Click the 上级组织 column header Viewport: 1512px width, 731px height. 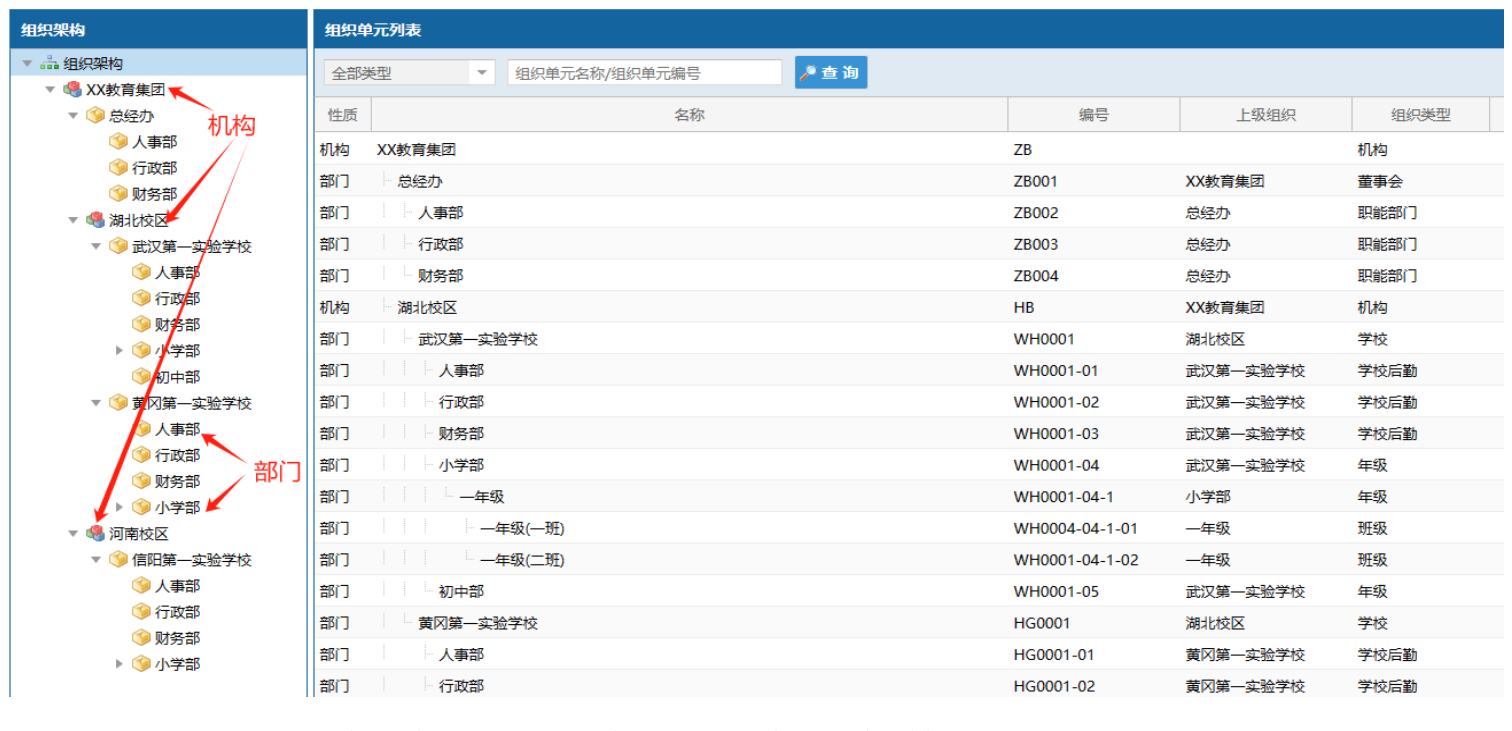pyautogui.click(x=1266, y=115)
